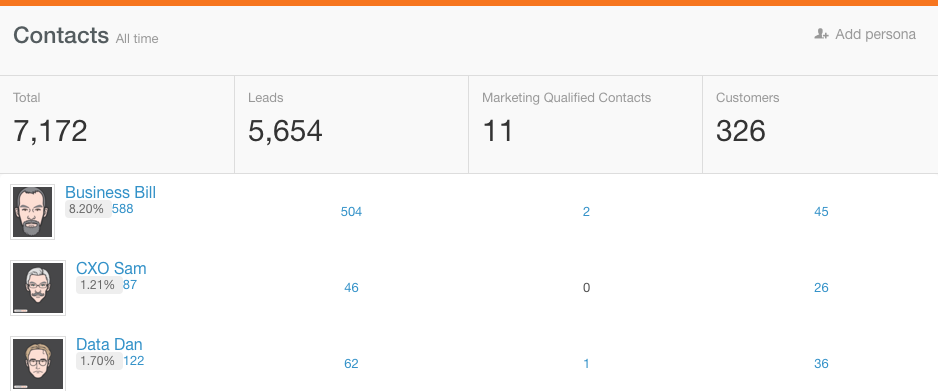Screen dimensions: 938x391
Task: View Business Bill's 588 total contacts
Action: click(123, 209)
